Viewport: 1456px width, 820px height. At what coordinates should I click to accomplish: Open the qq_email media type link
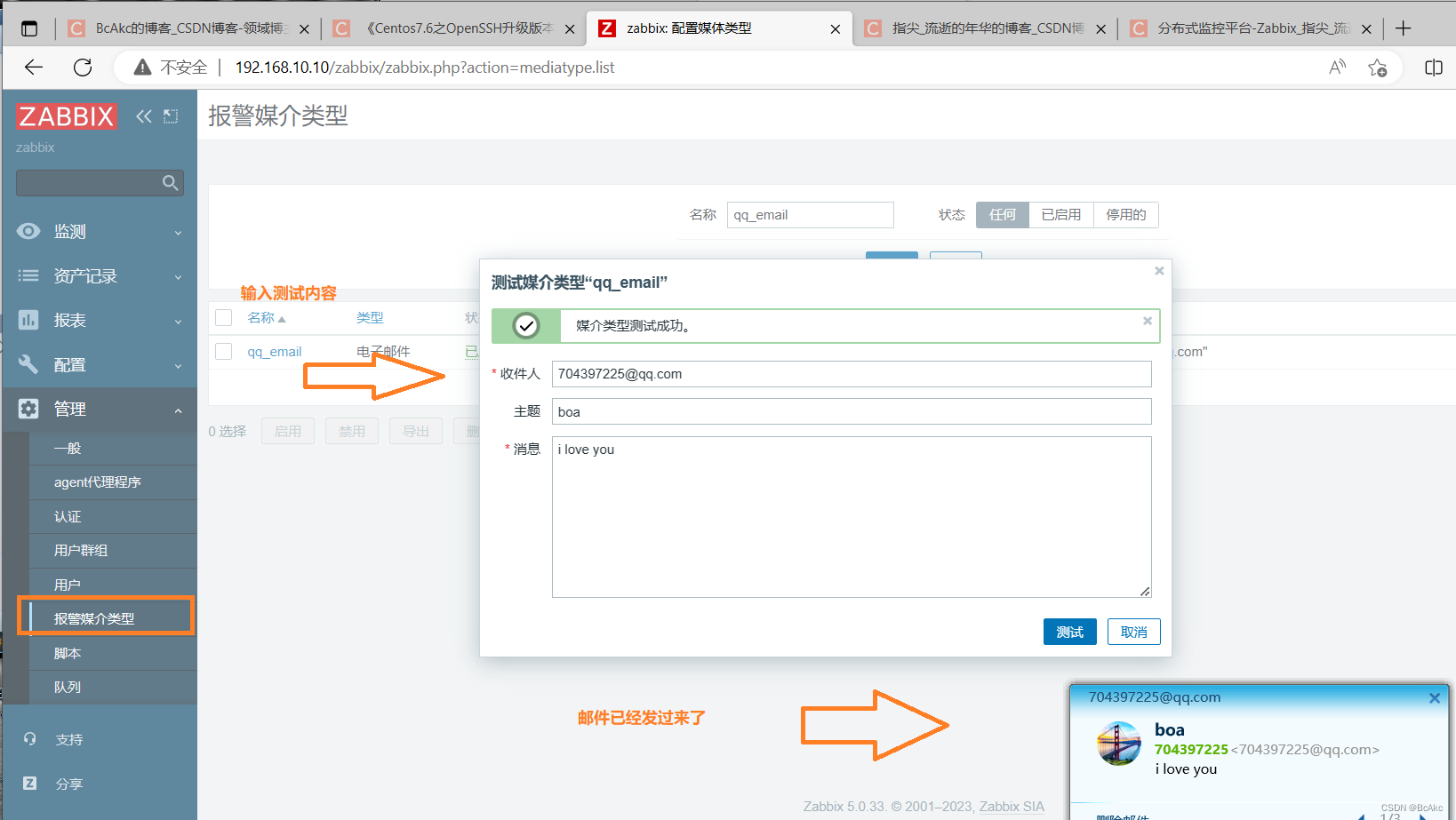coord(274,352)
